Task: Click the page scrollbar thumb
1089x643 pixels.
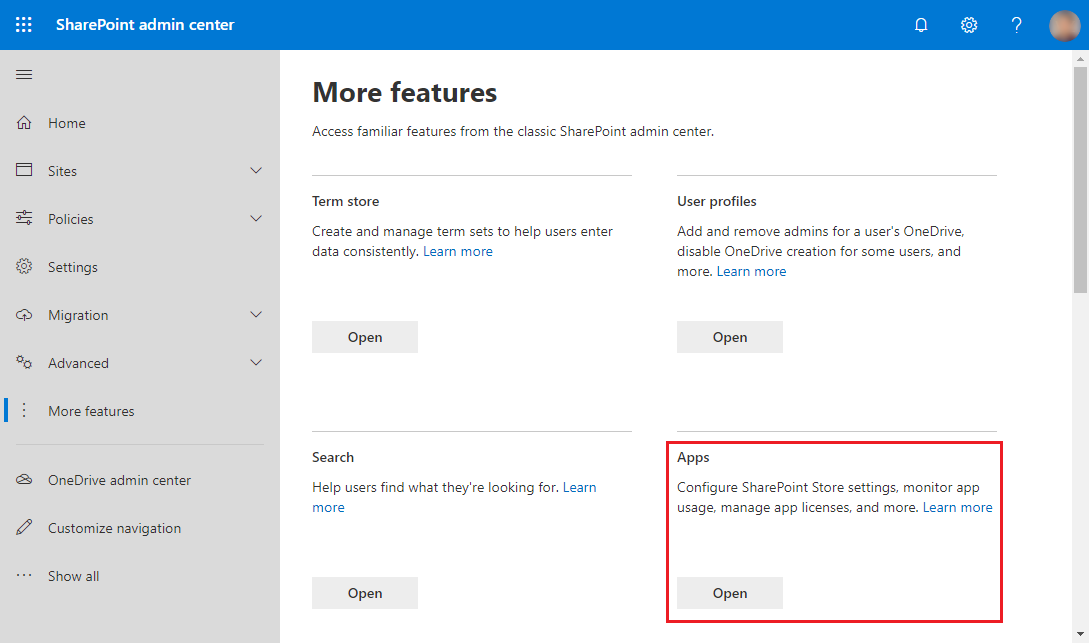Action: point(1080,180)
